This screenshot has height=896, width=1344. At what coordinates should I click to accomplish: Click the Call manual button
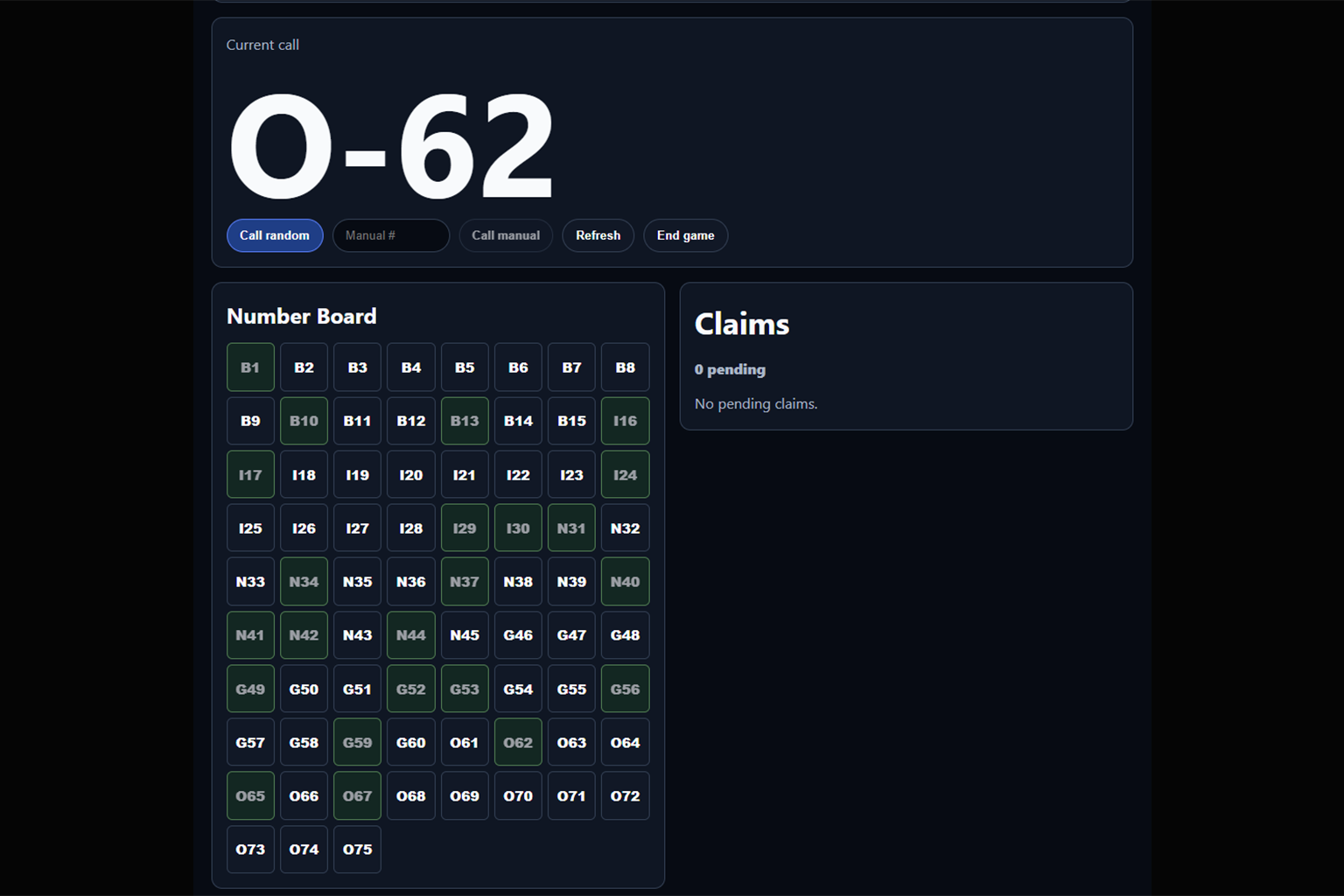(x=506, y=235)
